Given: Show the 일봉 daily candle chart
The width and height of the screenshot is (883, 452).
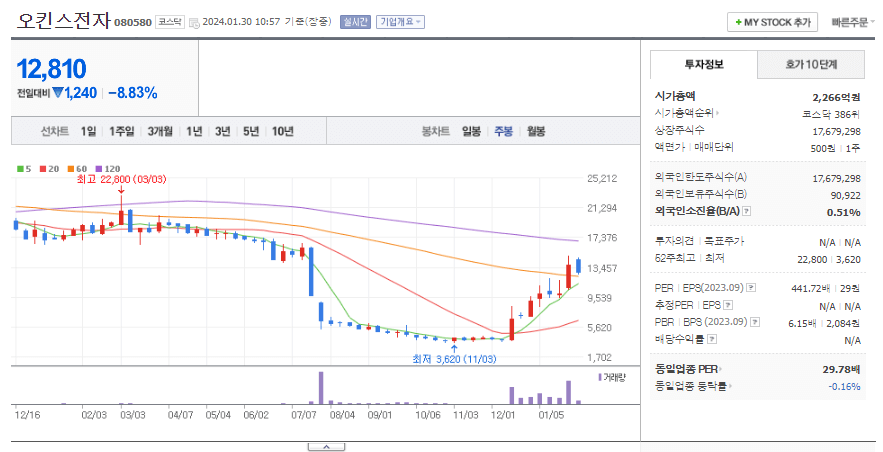Looking at the screenshot, I should click(471, 132).
